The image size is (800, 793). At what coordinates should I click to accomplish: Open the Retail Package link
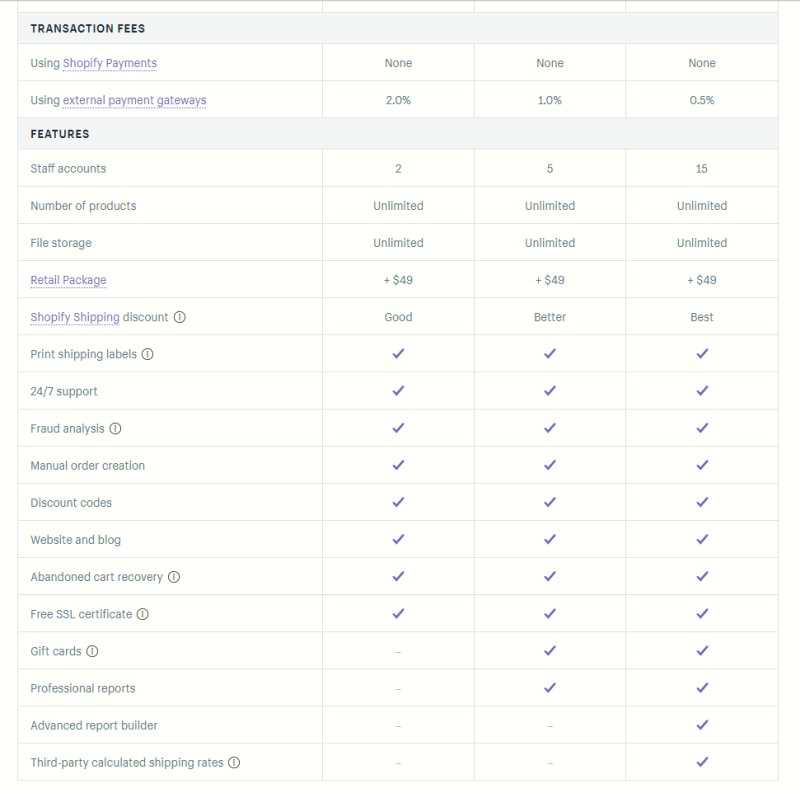(66, 280)
